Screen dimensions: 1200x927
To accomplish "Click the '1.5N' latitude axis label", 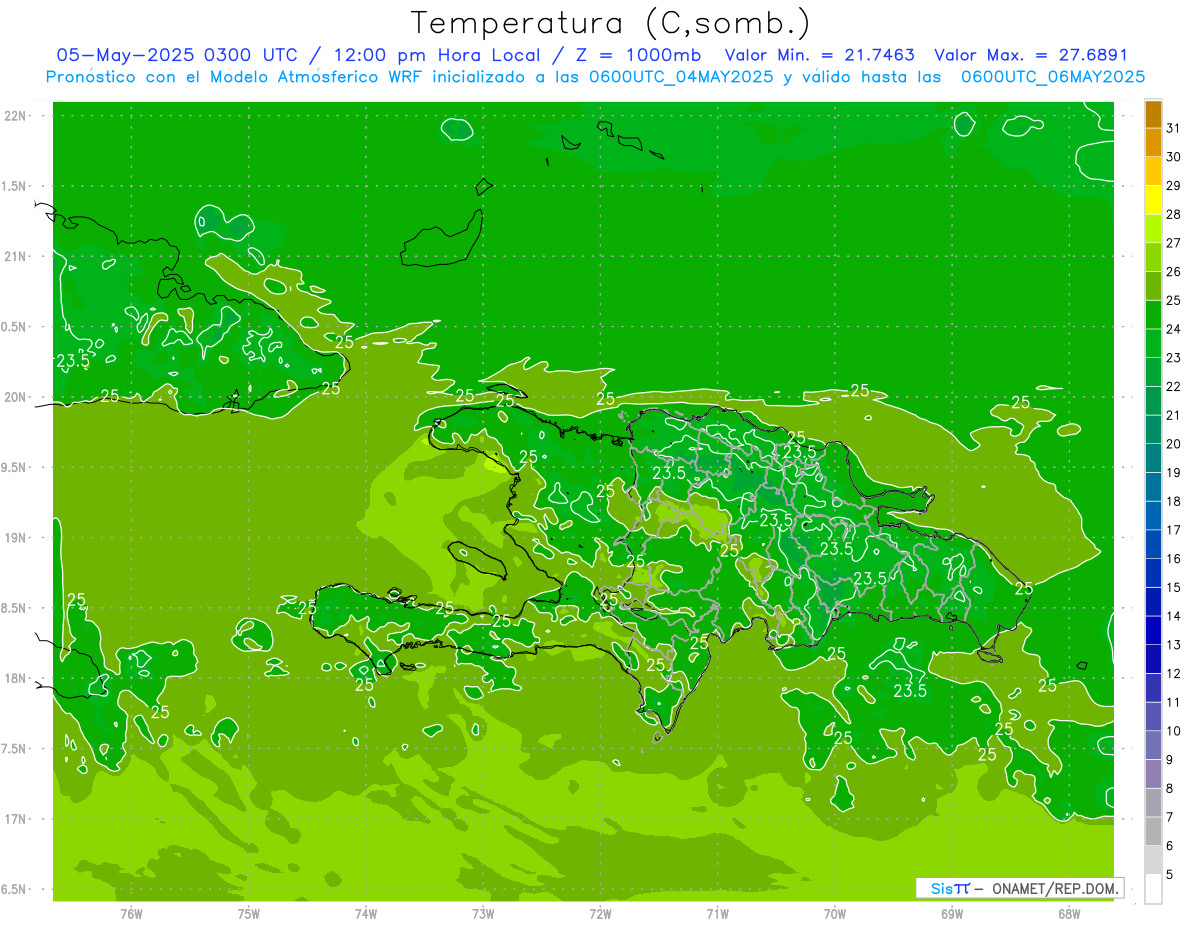I will [15, 186].
